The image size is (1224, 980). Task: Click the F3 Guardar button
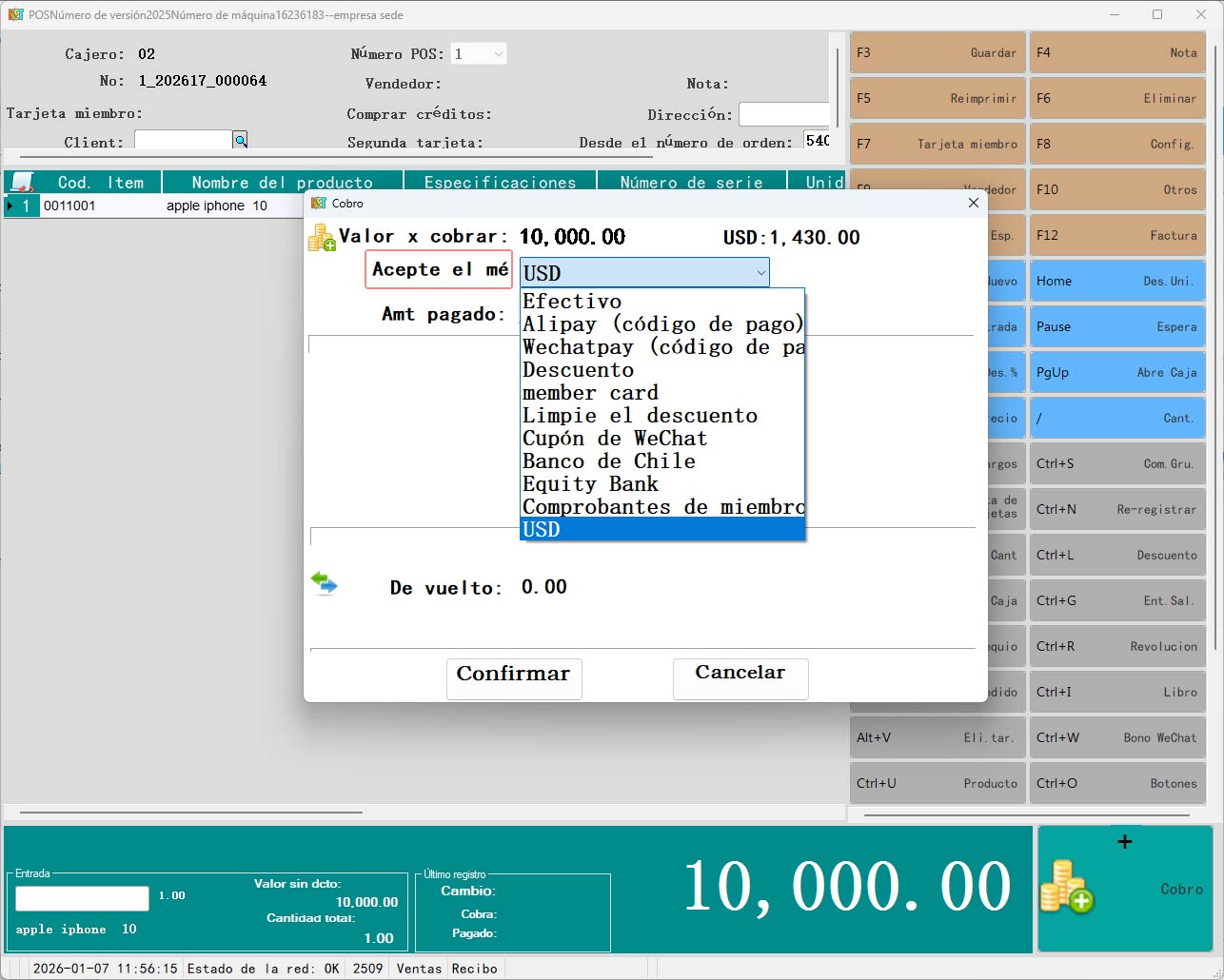click(x=937, y=53)
